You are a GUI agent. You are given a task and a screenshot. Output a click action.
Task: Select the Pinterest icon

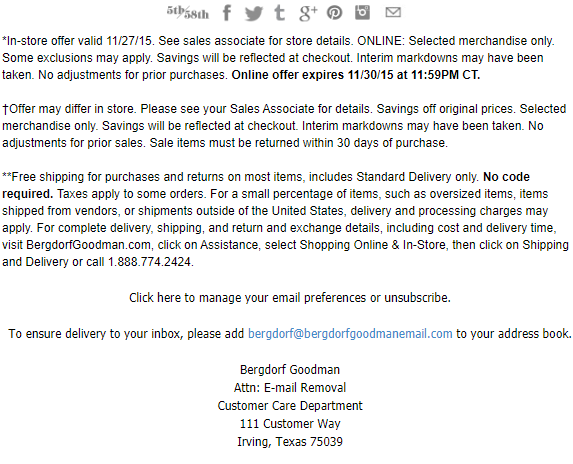(x=334, y=13)
